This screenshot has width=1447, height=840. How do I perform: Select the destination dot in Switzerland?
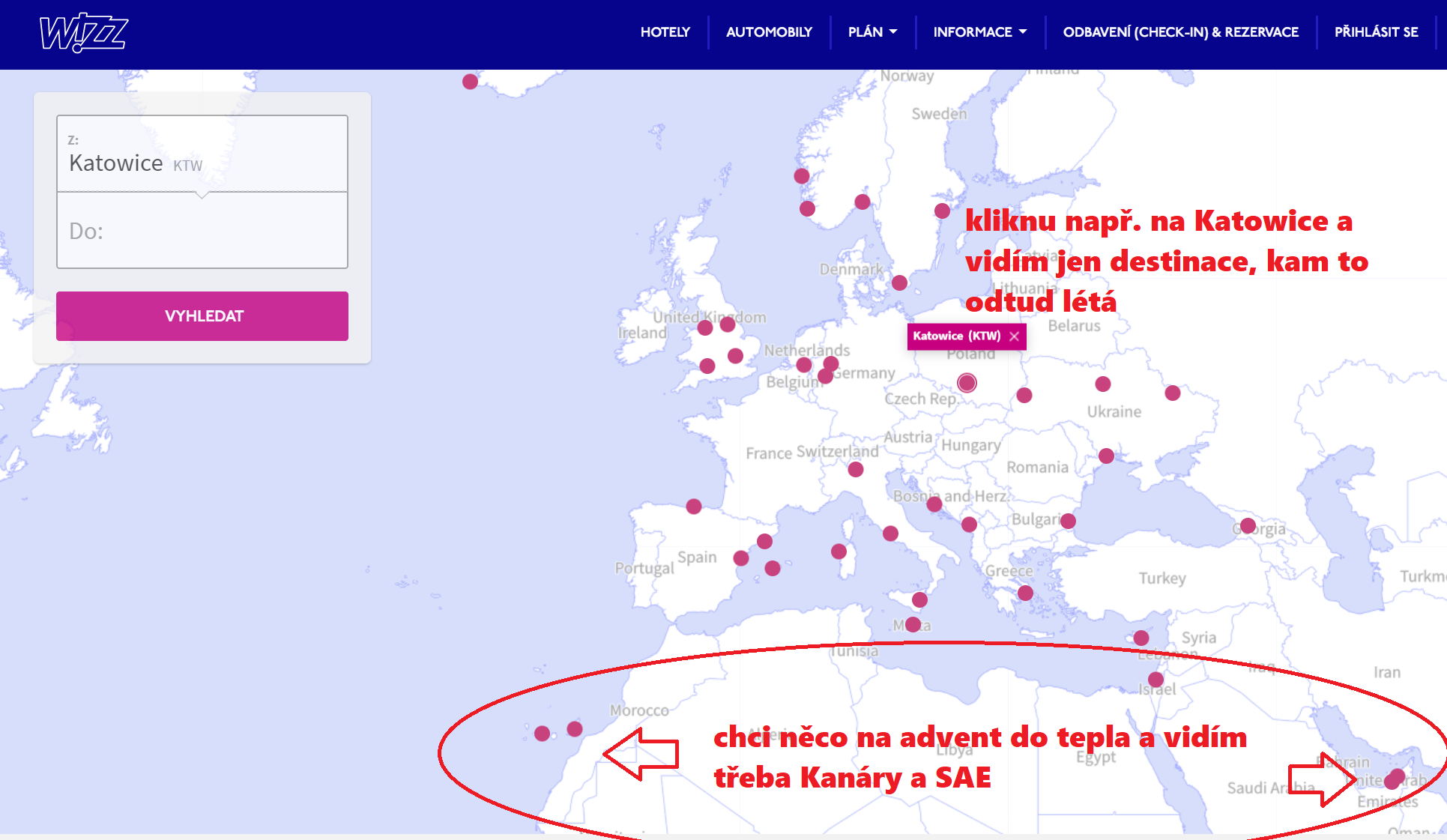(855, 470)
